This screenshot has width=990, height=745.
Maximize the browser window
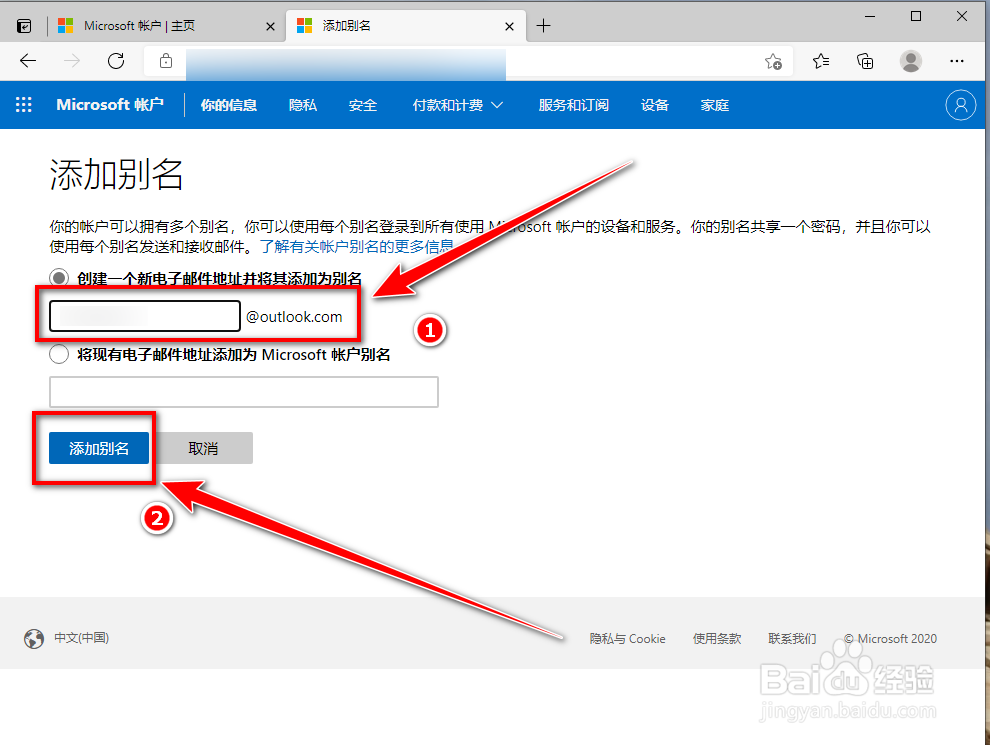click(x=916, y=16)
